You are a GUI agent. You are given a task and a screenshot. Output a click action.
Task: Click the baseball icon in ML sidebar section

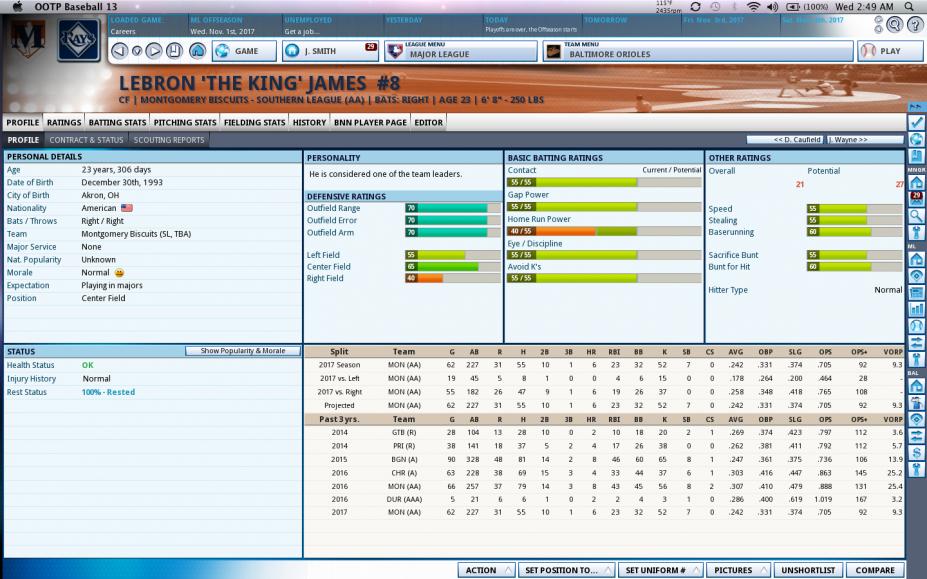916,325
